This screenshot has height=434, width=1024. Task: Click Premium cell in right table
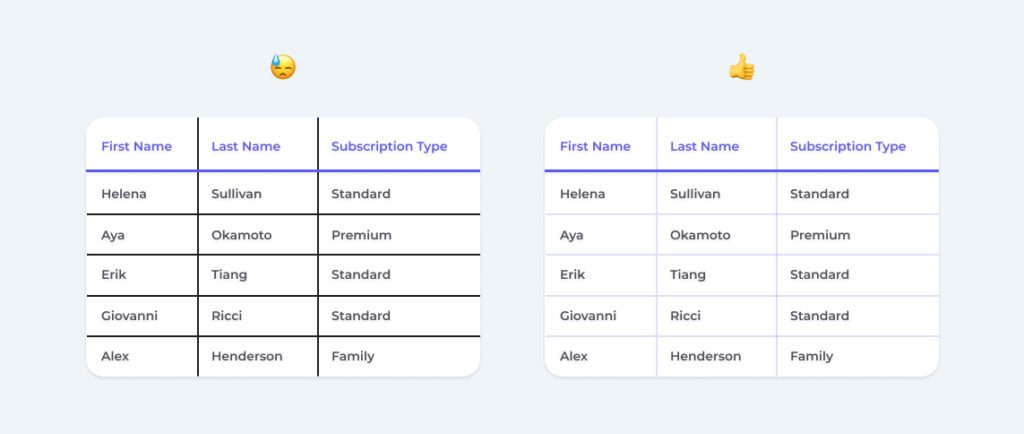coord(820,235)
